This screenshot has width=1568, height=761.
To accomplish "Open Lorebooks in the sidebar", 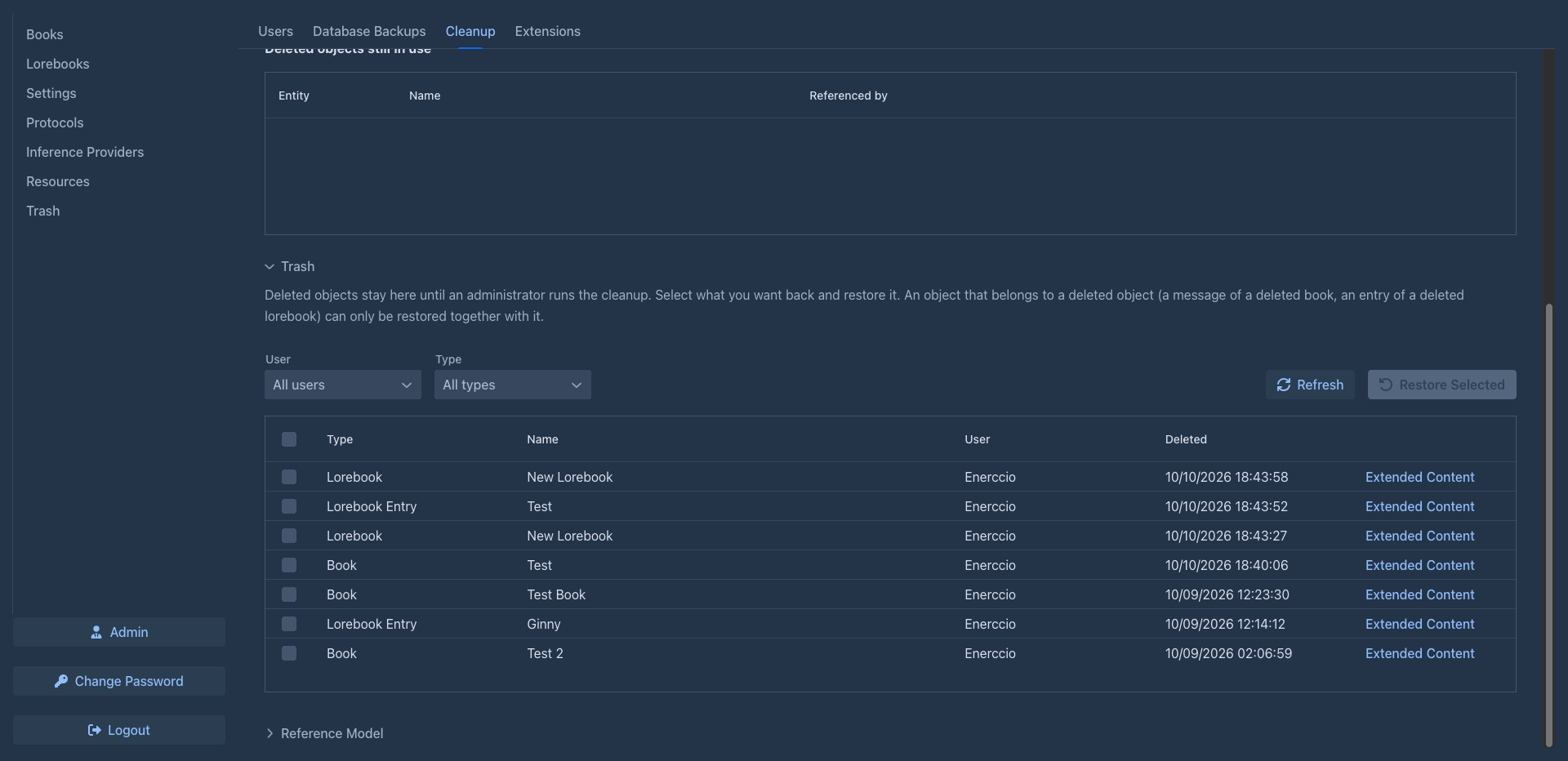I will tap(58, 64).
